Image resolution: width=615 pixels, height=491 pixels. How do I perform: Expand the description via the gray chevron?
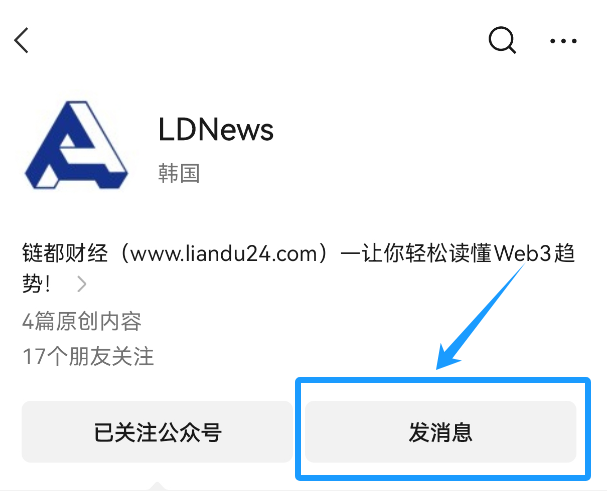82,284
